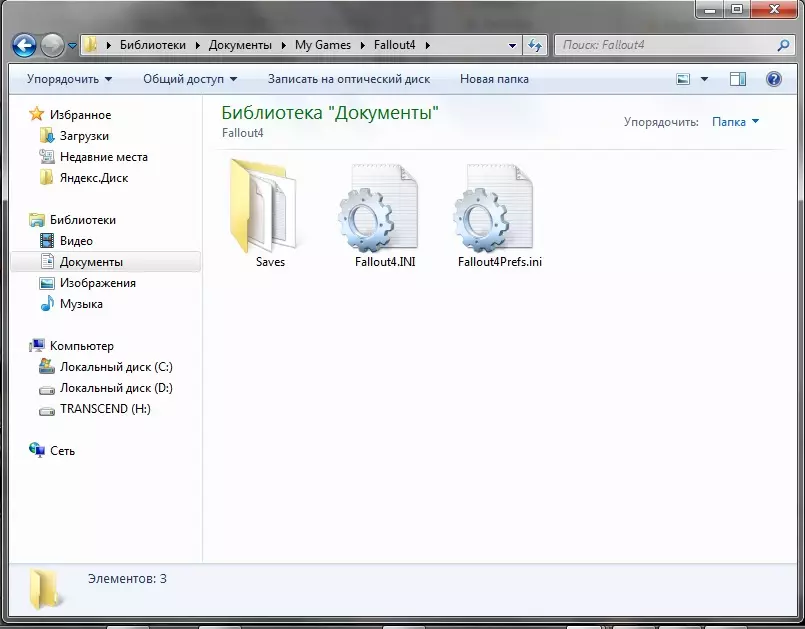Open recent pages dropdown next to Forward arrow

click(x=72, y=46)
